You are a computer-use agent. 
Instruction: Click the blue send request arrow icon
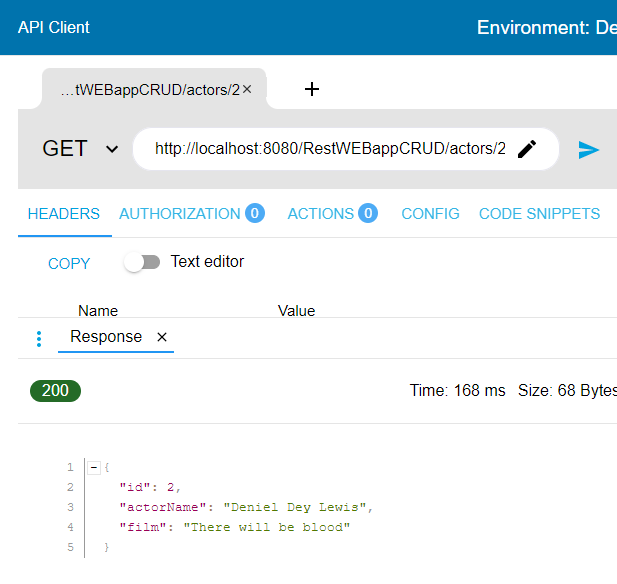tap(588, 150)
